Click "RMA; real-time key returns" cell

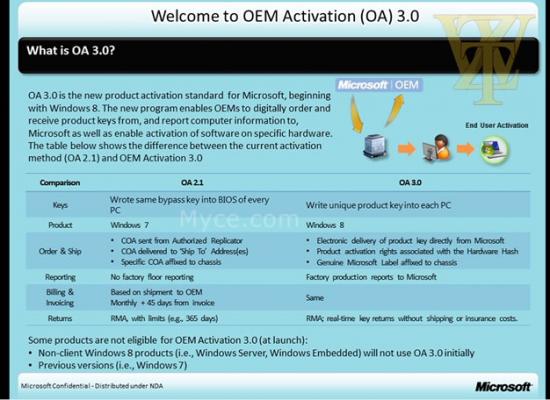click(412, 319)
